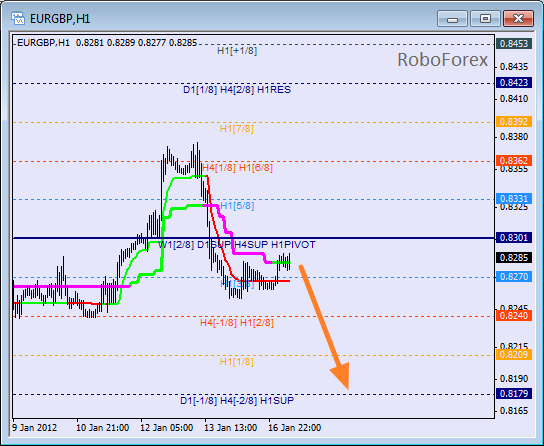Click the 0.8179 support price tag
The image size is (544, 446).
514,394
